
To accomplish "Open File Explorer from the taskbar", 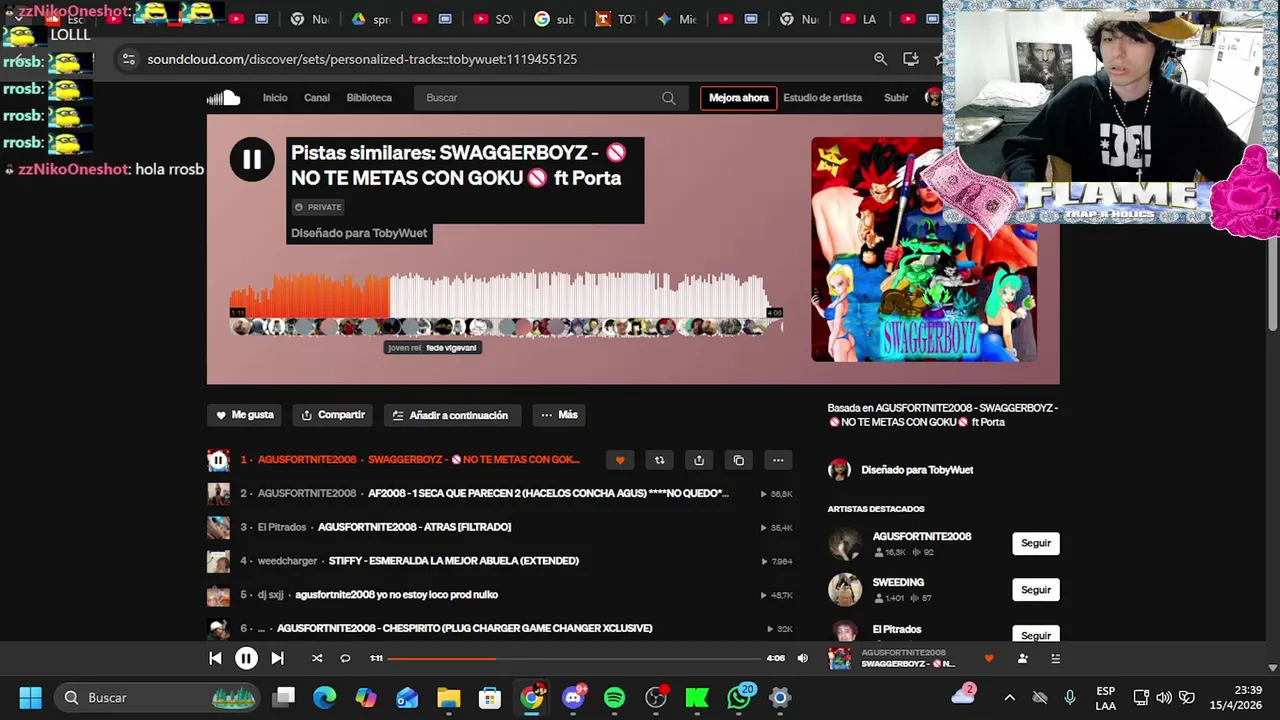I will [x=448, y=697].
